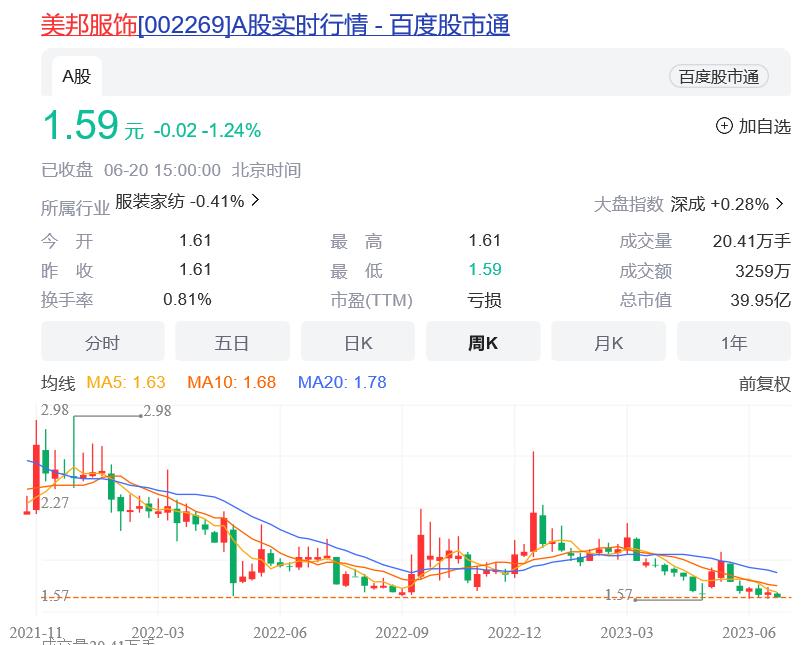Select the 周K weekly chart tab
The height and width of the screenshot is (645, 805).
[x=482, y=341]
